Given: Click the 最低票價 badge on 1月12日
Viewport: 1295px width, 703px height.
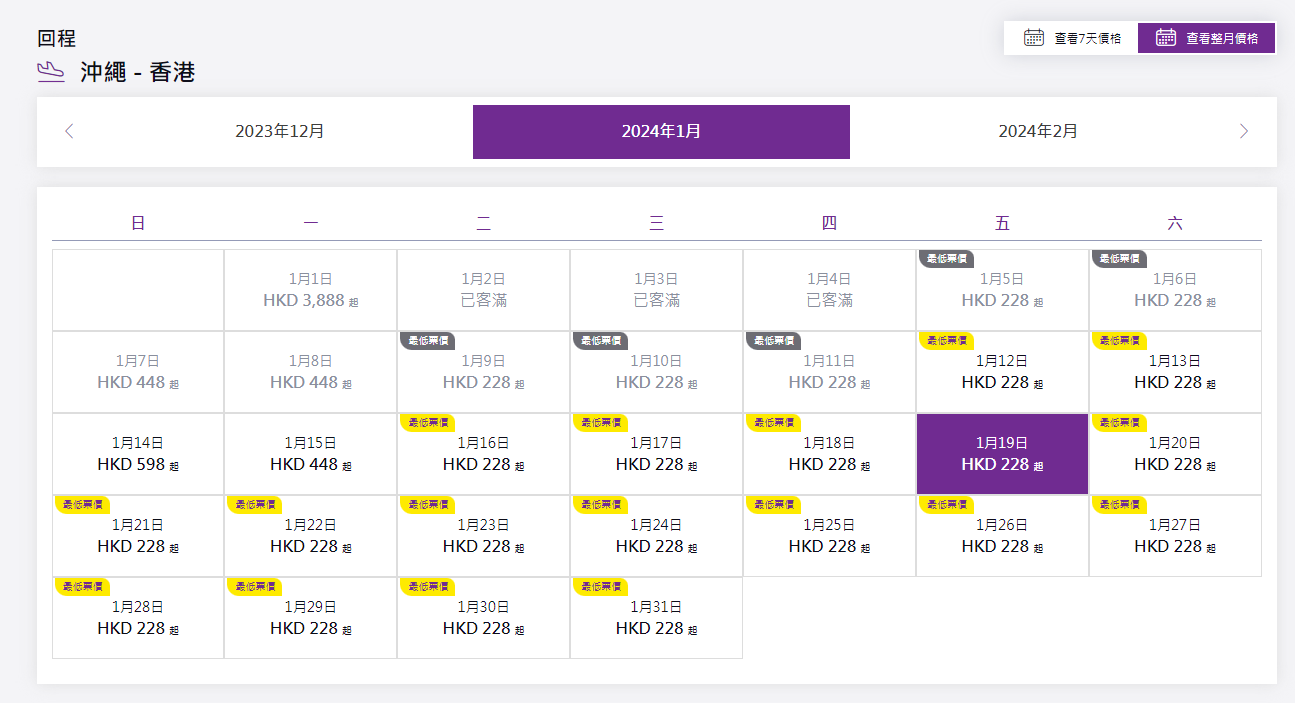Looking at the screenshot, I should 945,341.
